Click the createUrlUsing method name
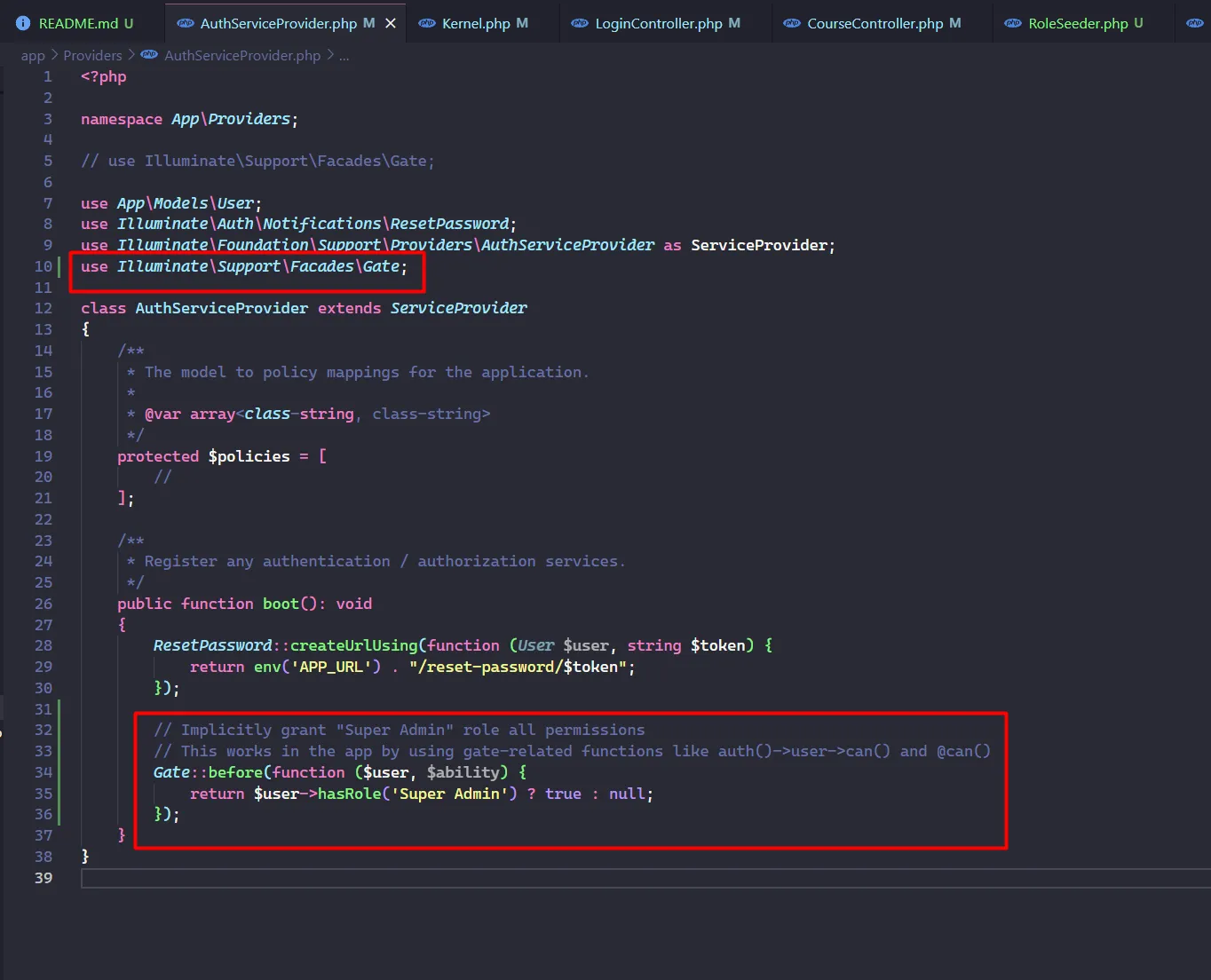Viewport: 1211px width, 980px height. tap(353, 645)
